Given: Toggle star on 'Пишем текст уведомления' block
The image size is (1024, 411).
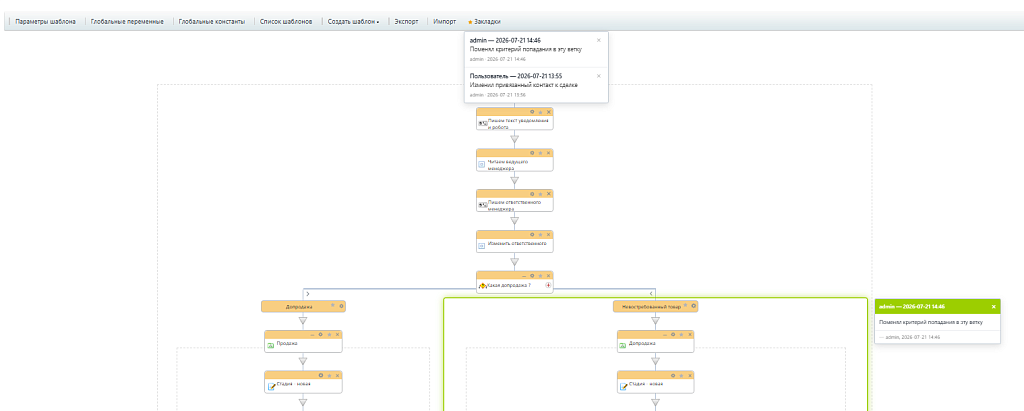Looking at the screenshot, I should pyautogui.click(x=541, y=112).
